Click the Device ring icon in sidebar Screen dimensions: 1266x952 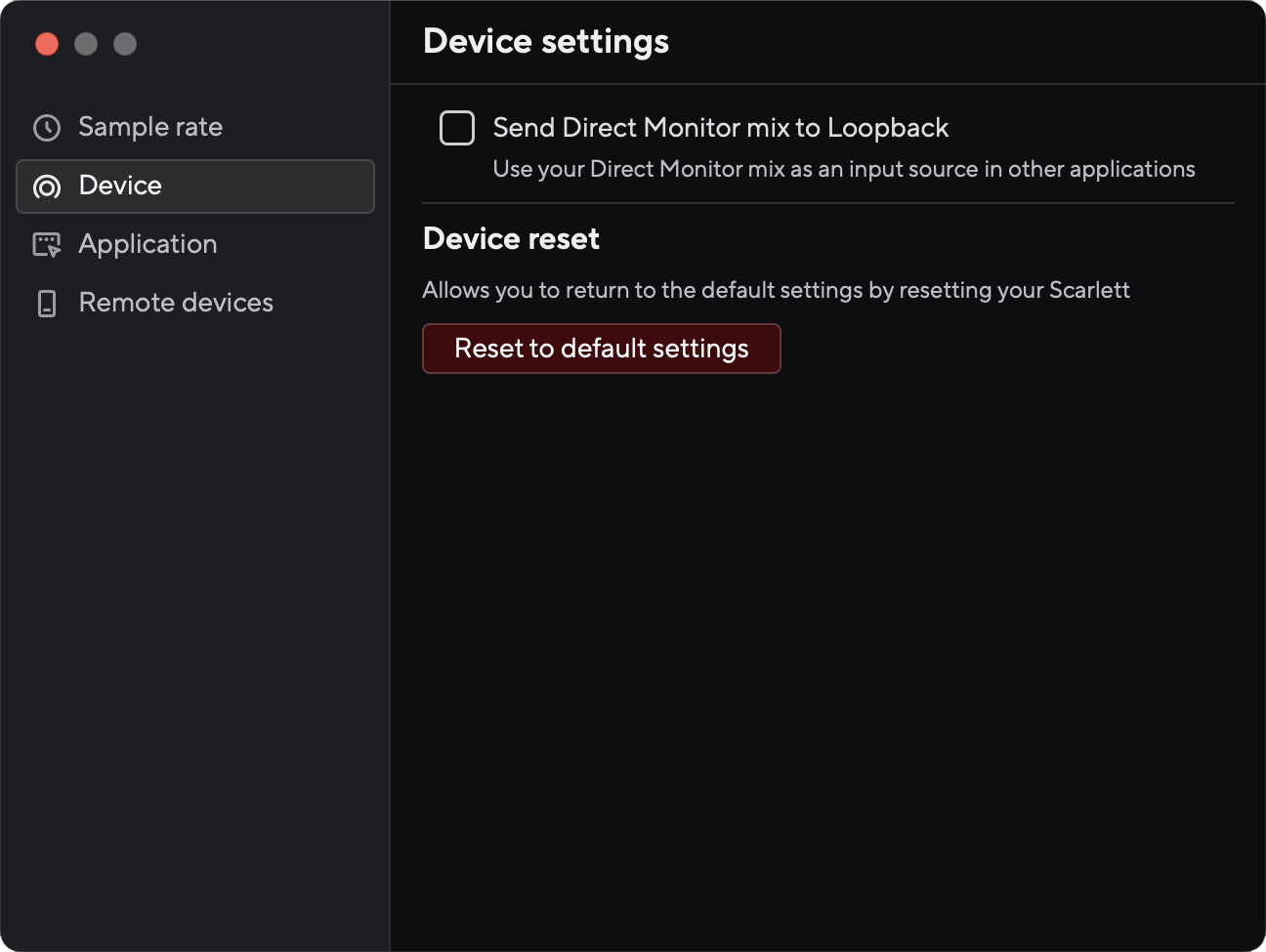click(47, 186)
